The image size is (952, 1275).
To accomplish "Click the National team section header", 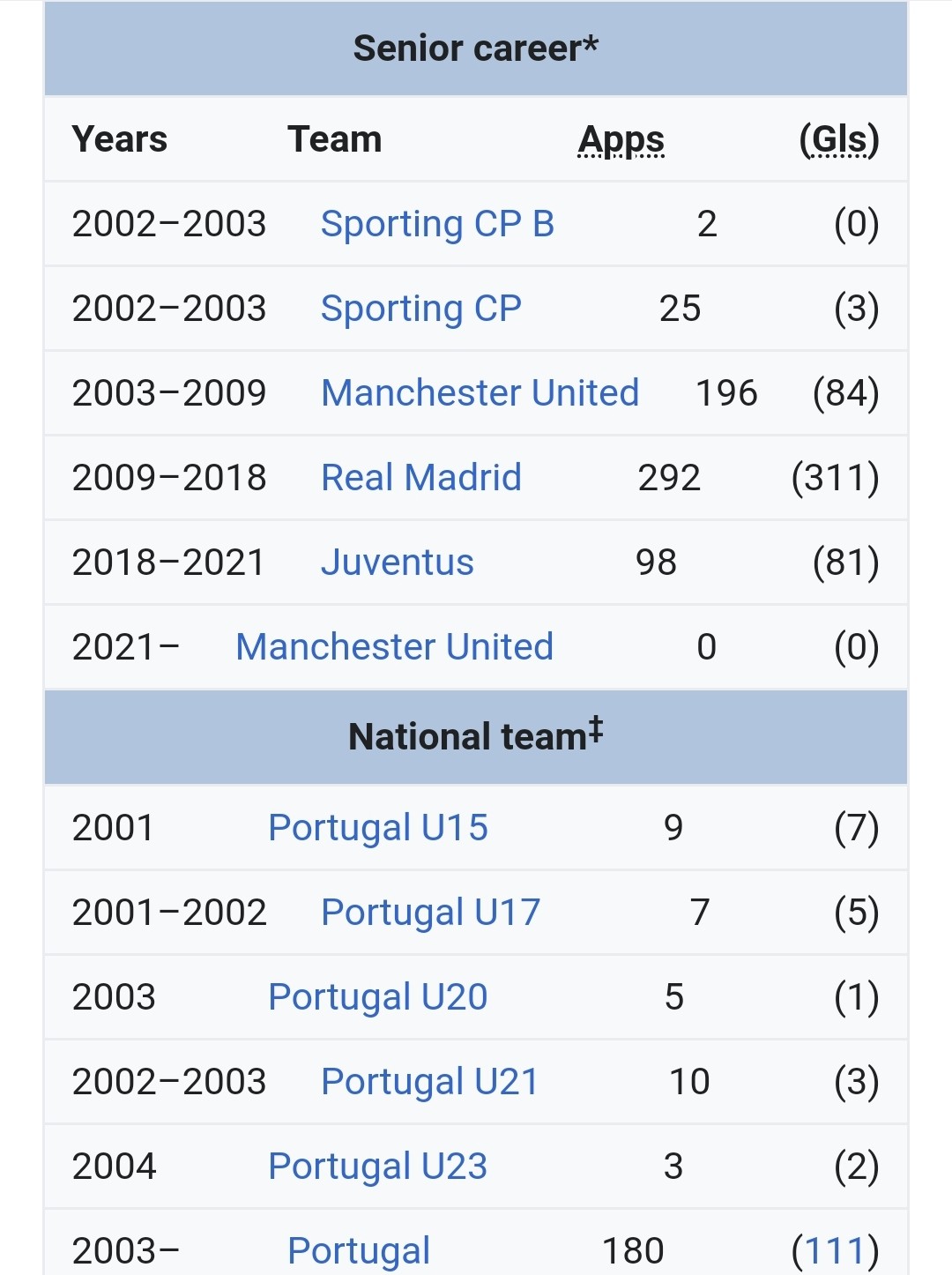I will coord(476,737).
